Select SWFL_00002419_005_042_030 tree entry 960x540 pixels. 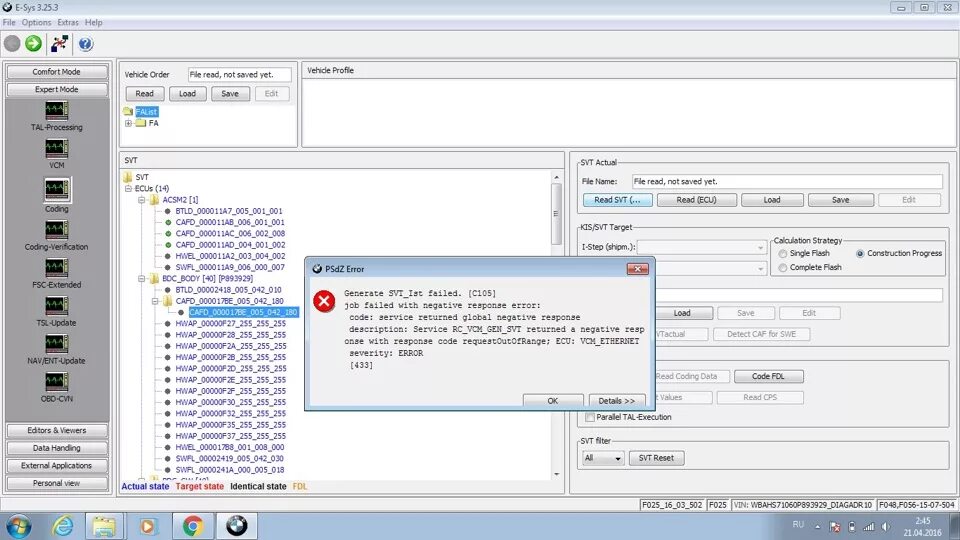click(230, 459)
